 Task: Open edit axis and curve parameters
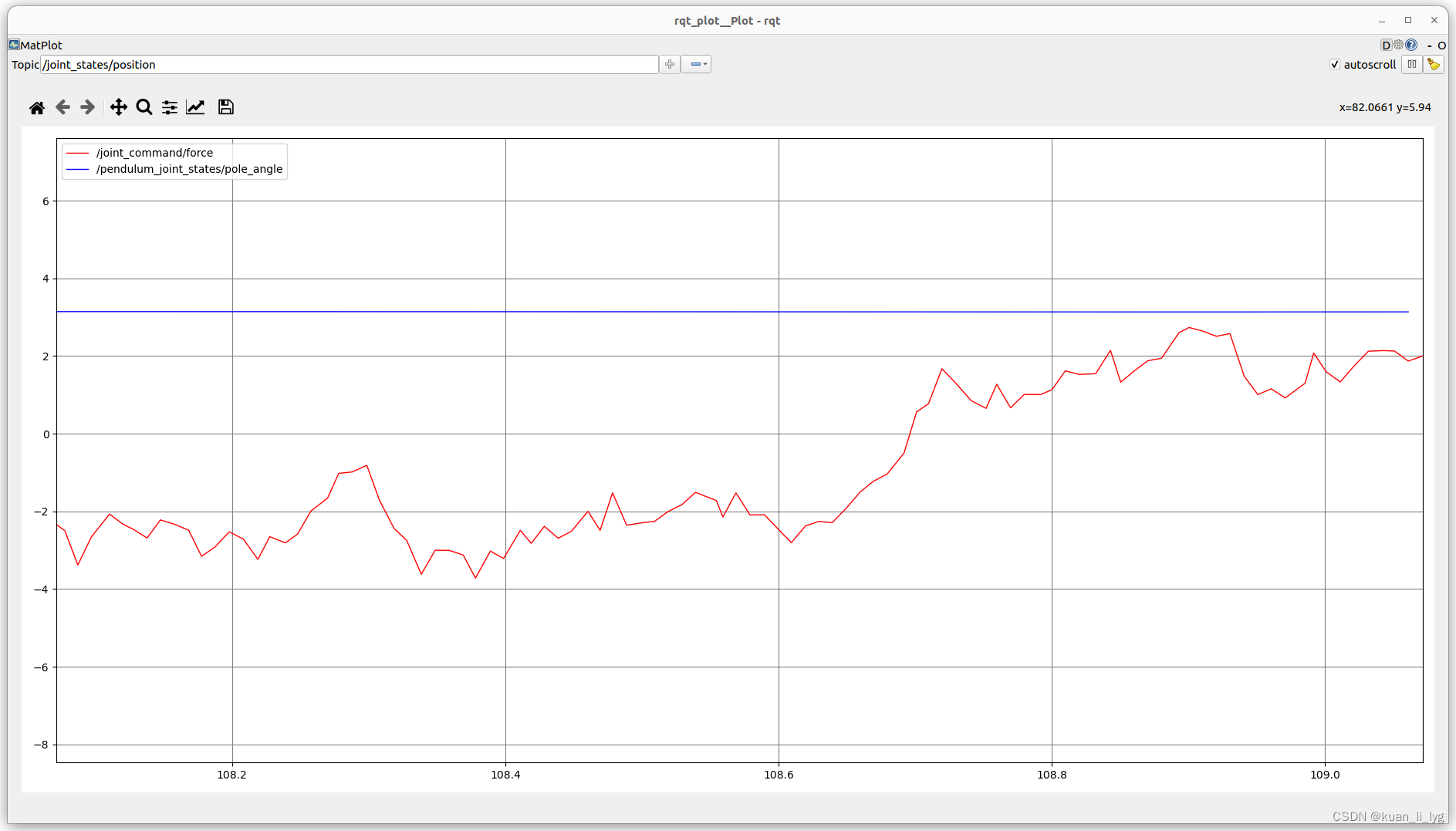pos(195,107)
